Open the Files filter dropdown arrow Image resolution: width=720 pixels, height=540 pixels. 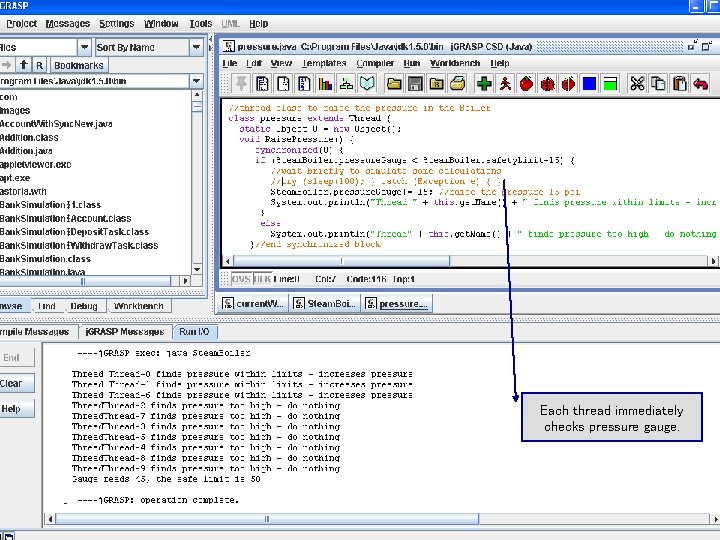(x=83, y=47)
